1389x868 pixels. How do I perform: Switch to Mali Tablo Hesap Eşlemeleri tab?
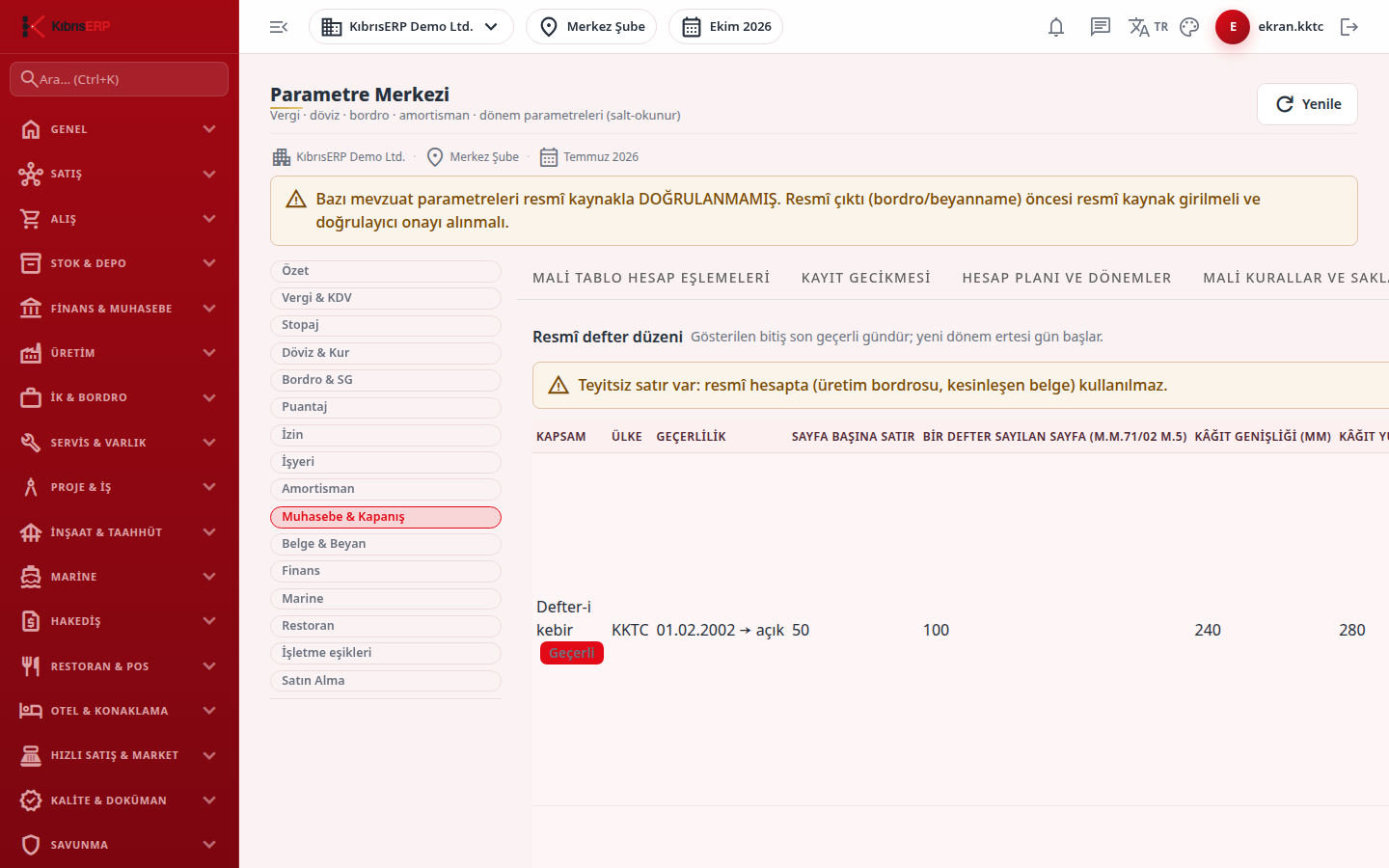pos(651,278)
